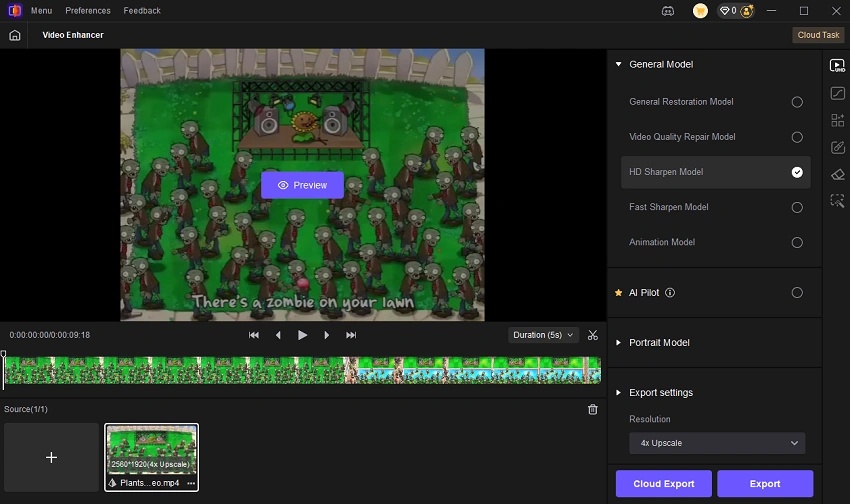
Task: Click the Cloud Export button
Action: [664, 484]
